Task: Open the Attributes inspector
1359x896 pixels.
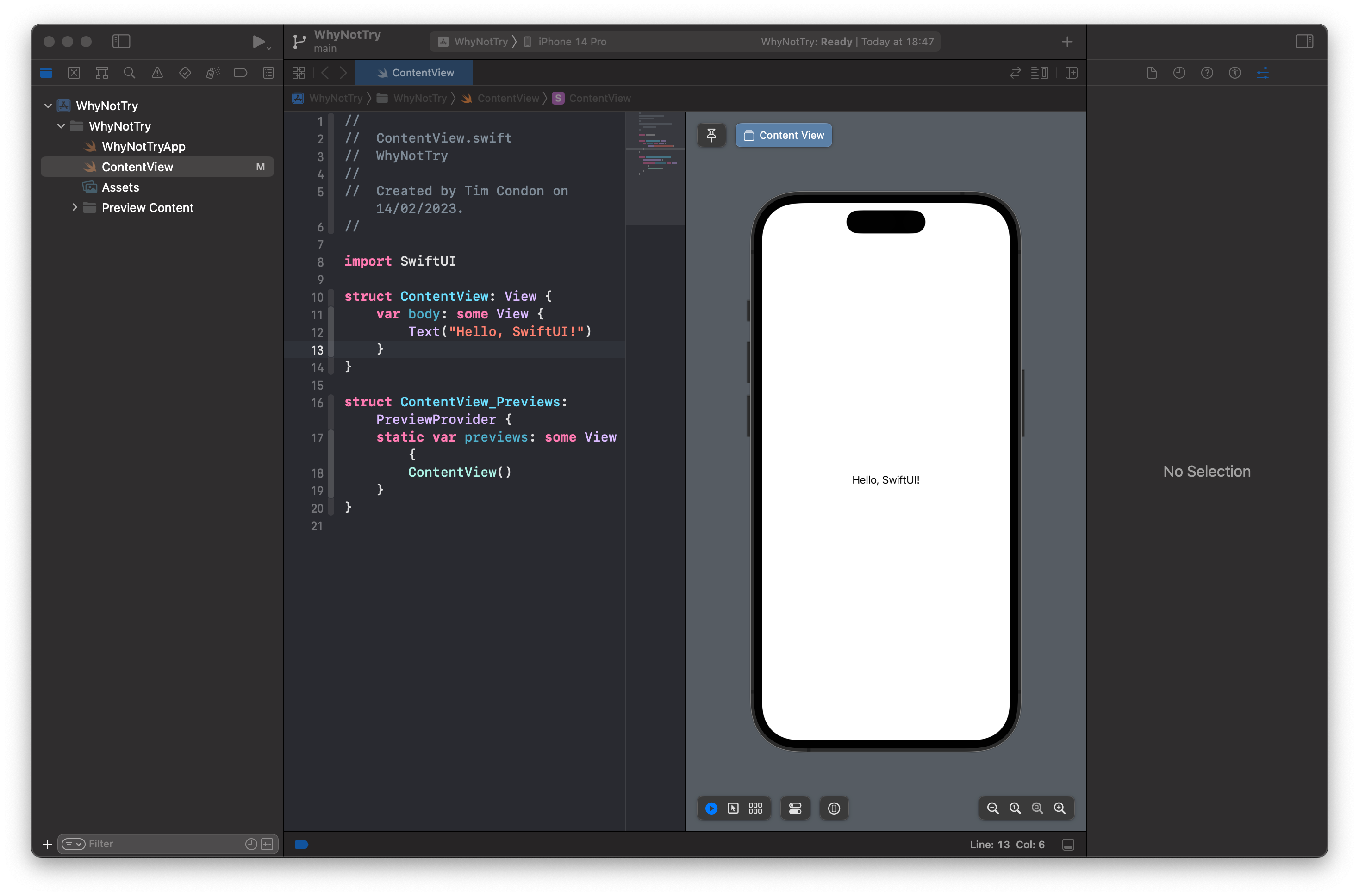Action: (x=1262, y=73)
